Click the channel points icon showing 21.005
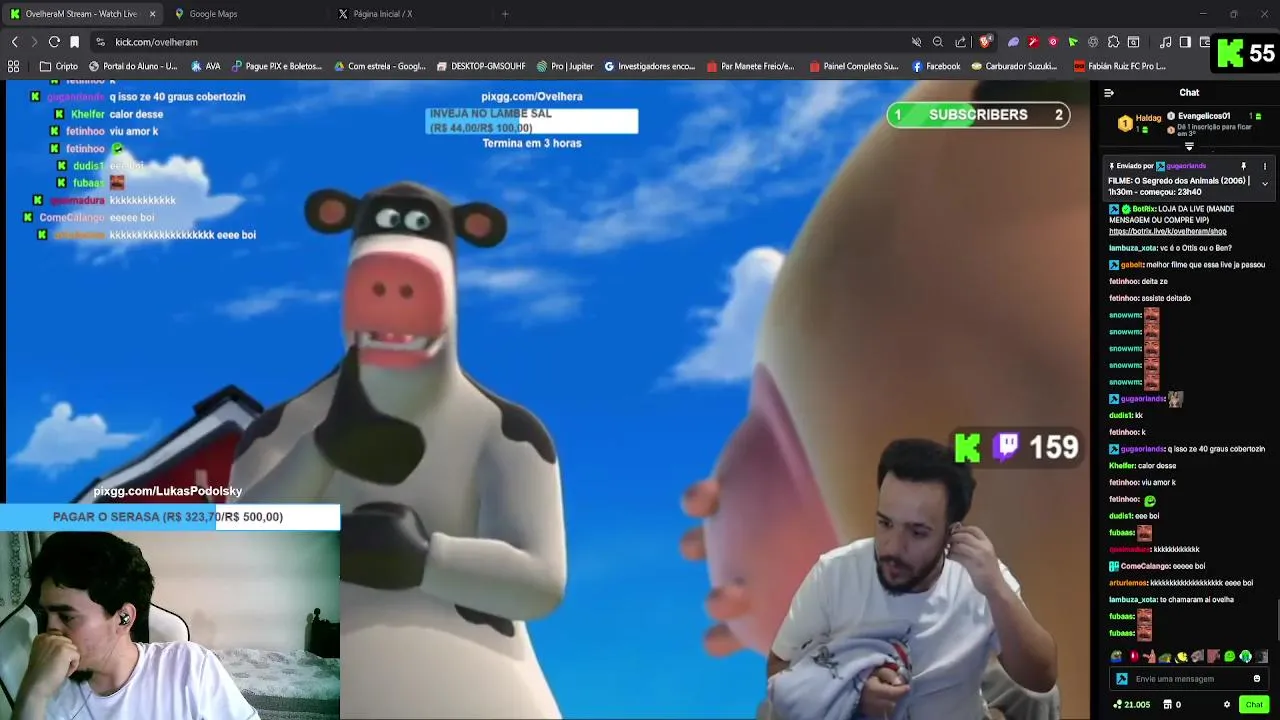Image resolution: width=1280 pixels, height=720 pixels. coord(1131,704)
